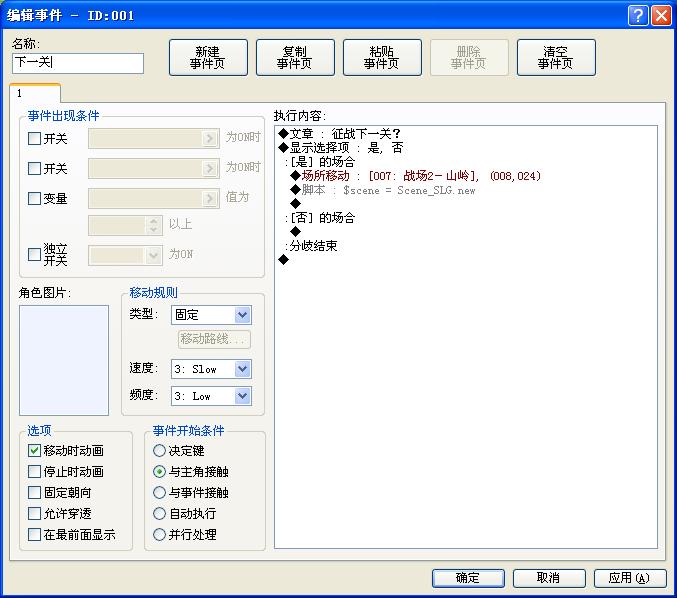Enable the first 开关 condition checkbox
The height and width of the screenshot is (598, 677).
(34, 139)
